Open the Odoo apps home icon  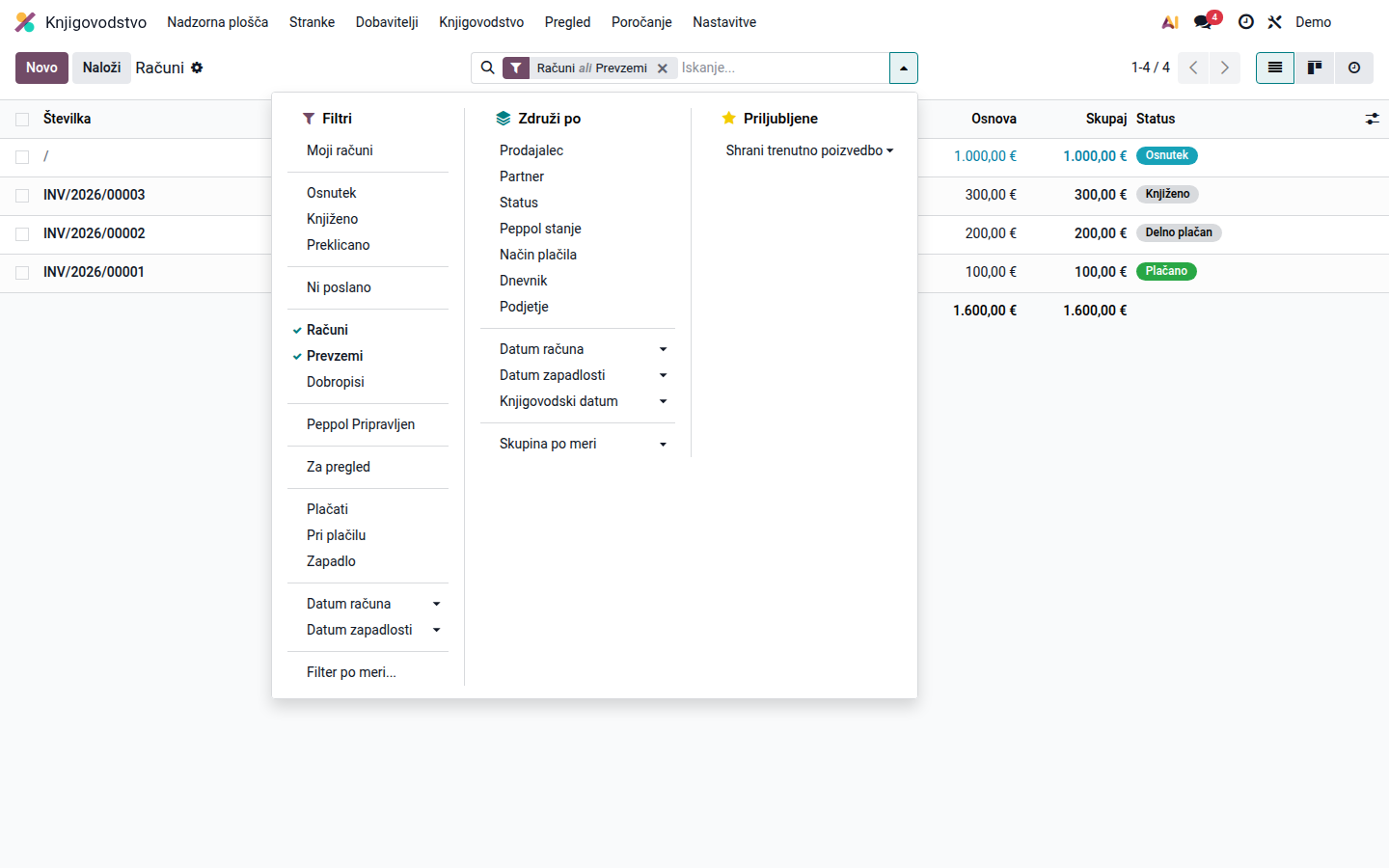(25, 22)
